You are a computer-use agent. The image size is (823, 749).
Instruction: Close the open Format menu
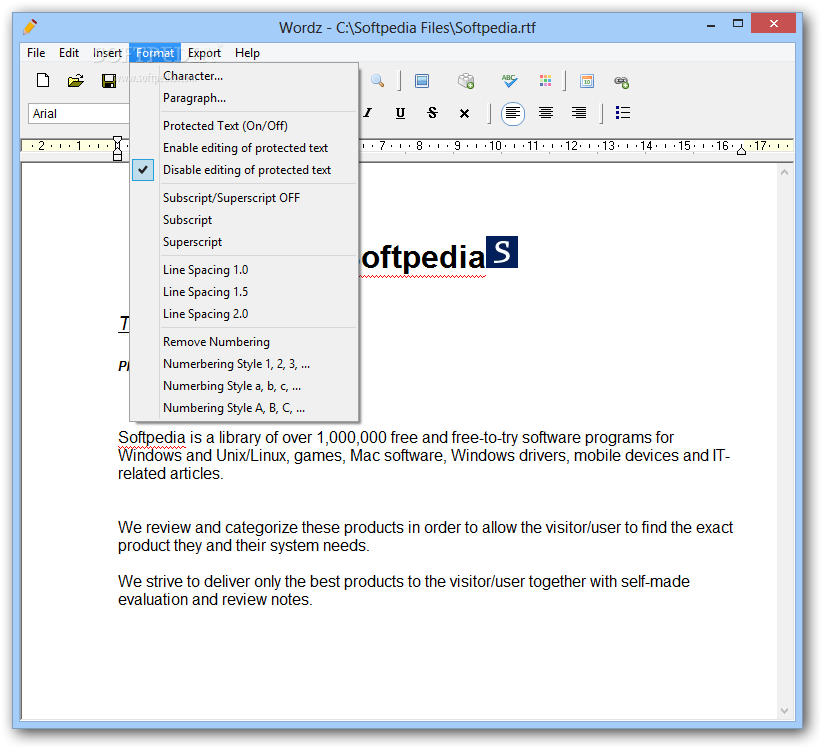coord(155,53)
